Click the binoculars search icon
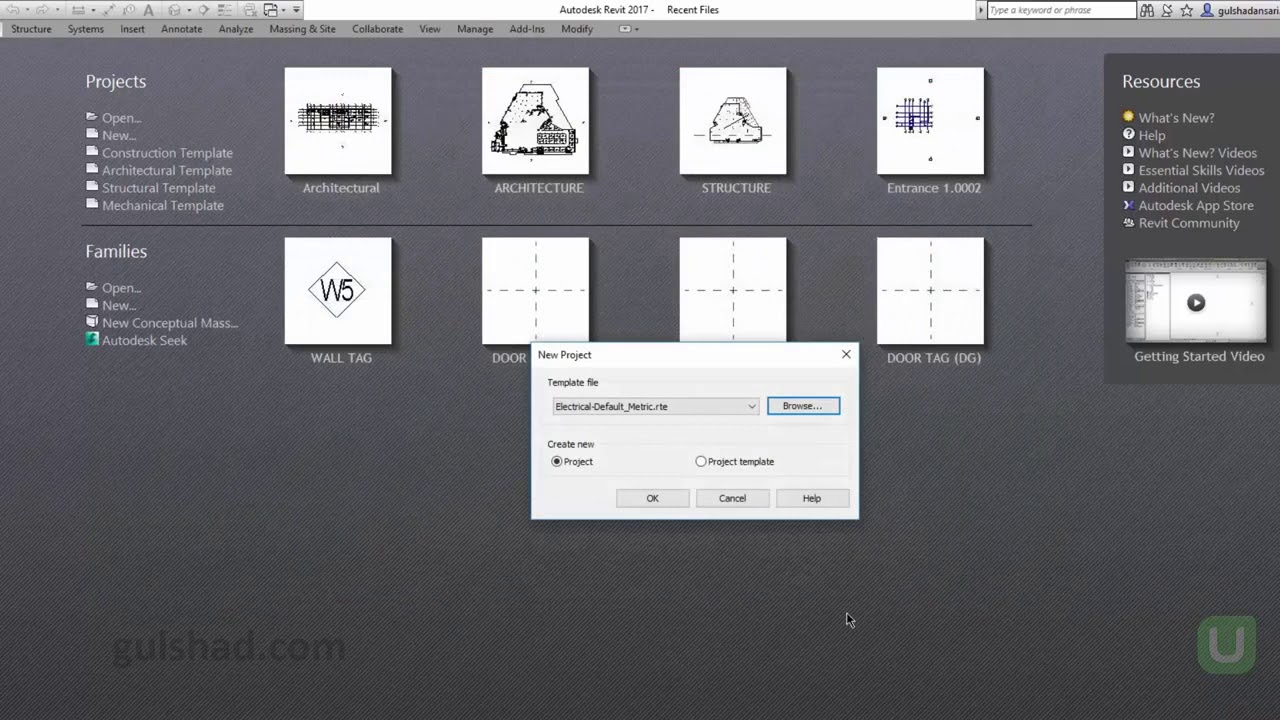The image size is (1280, 720). point(1147,10)
